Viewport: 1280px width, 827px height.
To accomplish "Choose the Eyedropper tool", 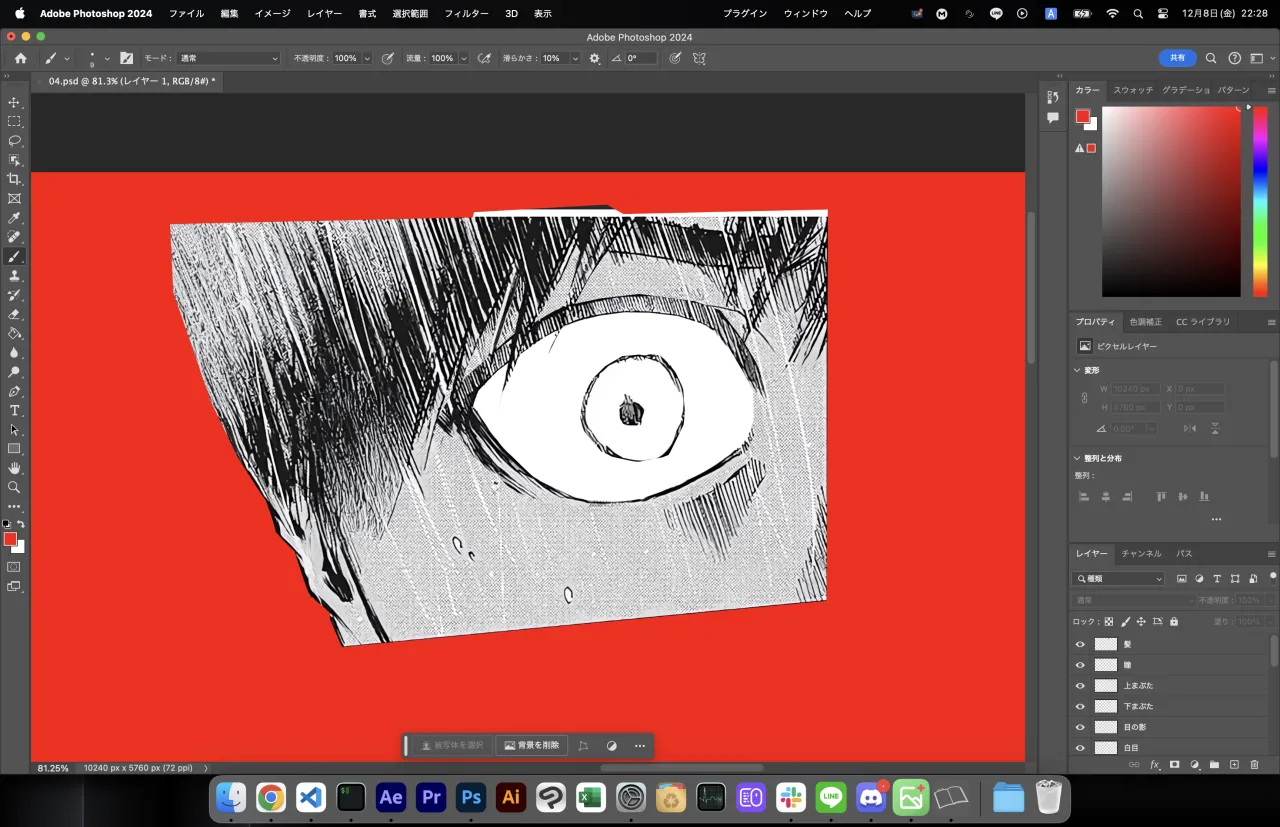I will click(x=14, y=218).
